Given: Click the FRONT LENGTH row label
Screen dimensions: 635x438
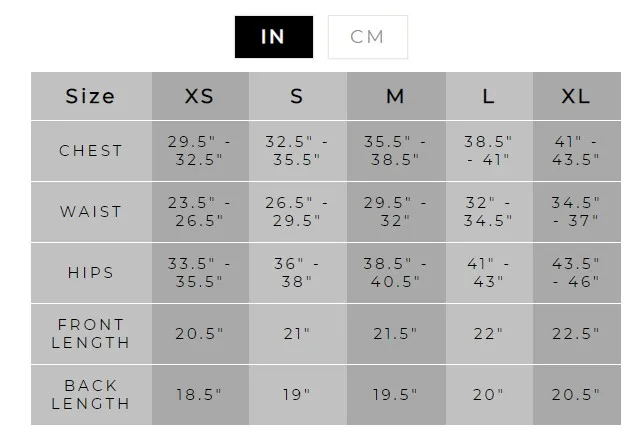Looking at the screenshot, I should coord(91,333).
